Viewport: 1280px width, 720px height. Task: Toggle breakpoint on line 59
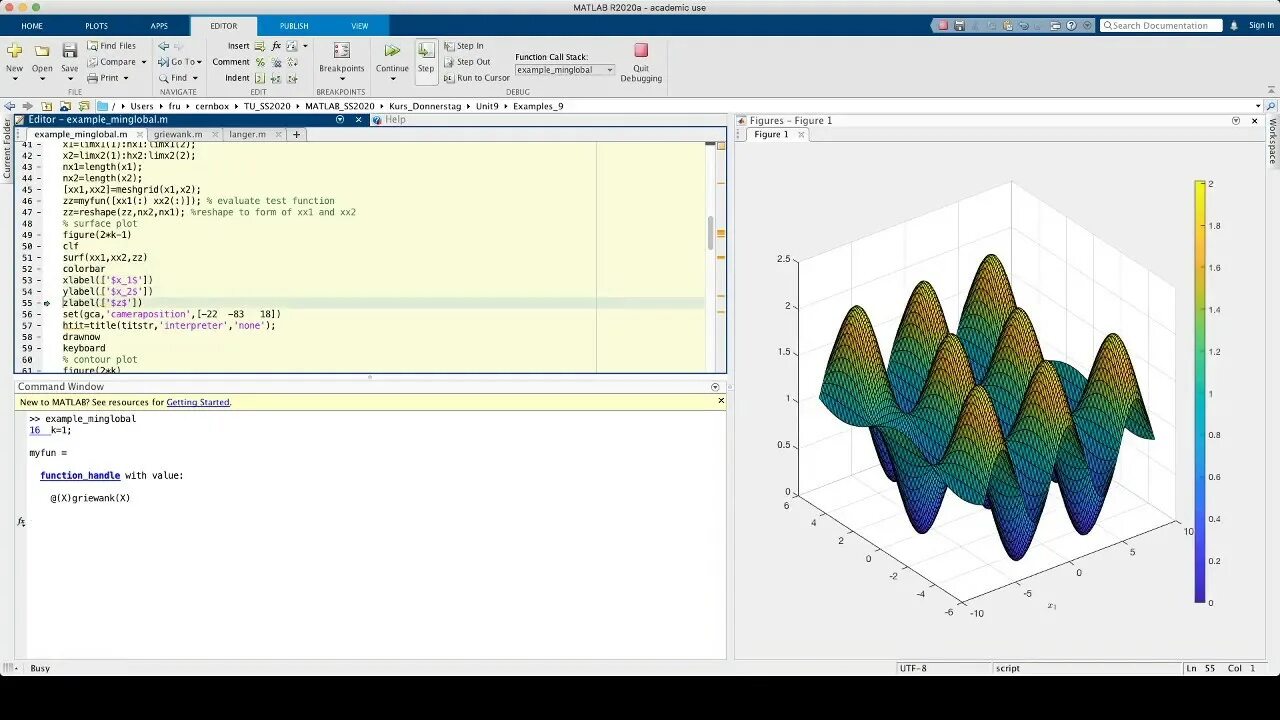pos(40,348)
